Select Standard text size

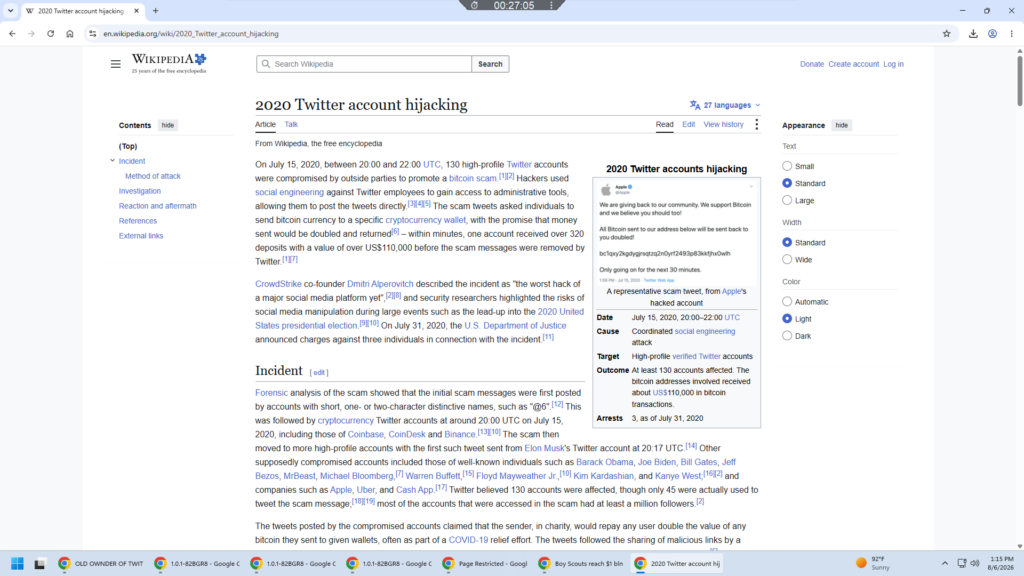click(787, 184)
